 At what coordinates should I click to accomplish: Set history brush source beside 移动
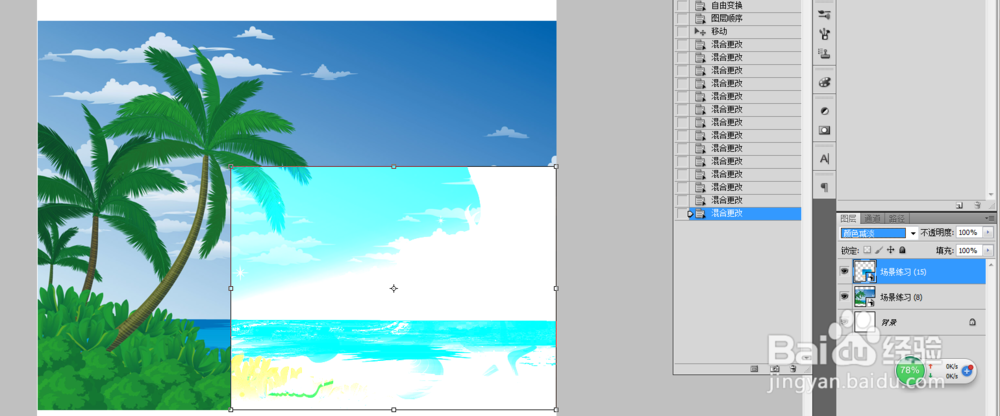click(x=682, y=31)
